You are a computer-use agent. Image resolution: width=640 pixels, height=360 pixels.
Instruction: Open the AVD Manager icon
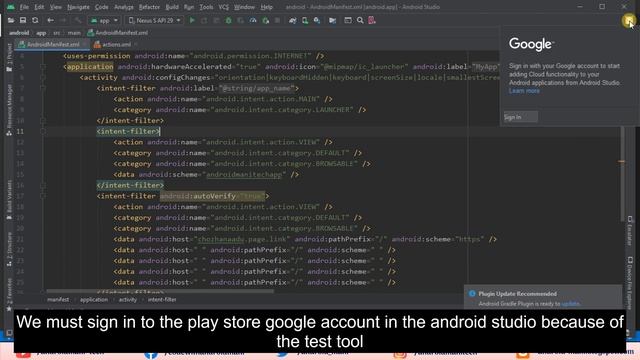pyautogui.click(x=305, y=20)
